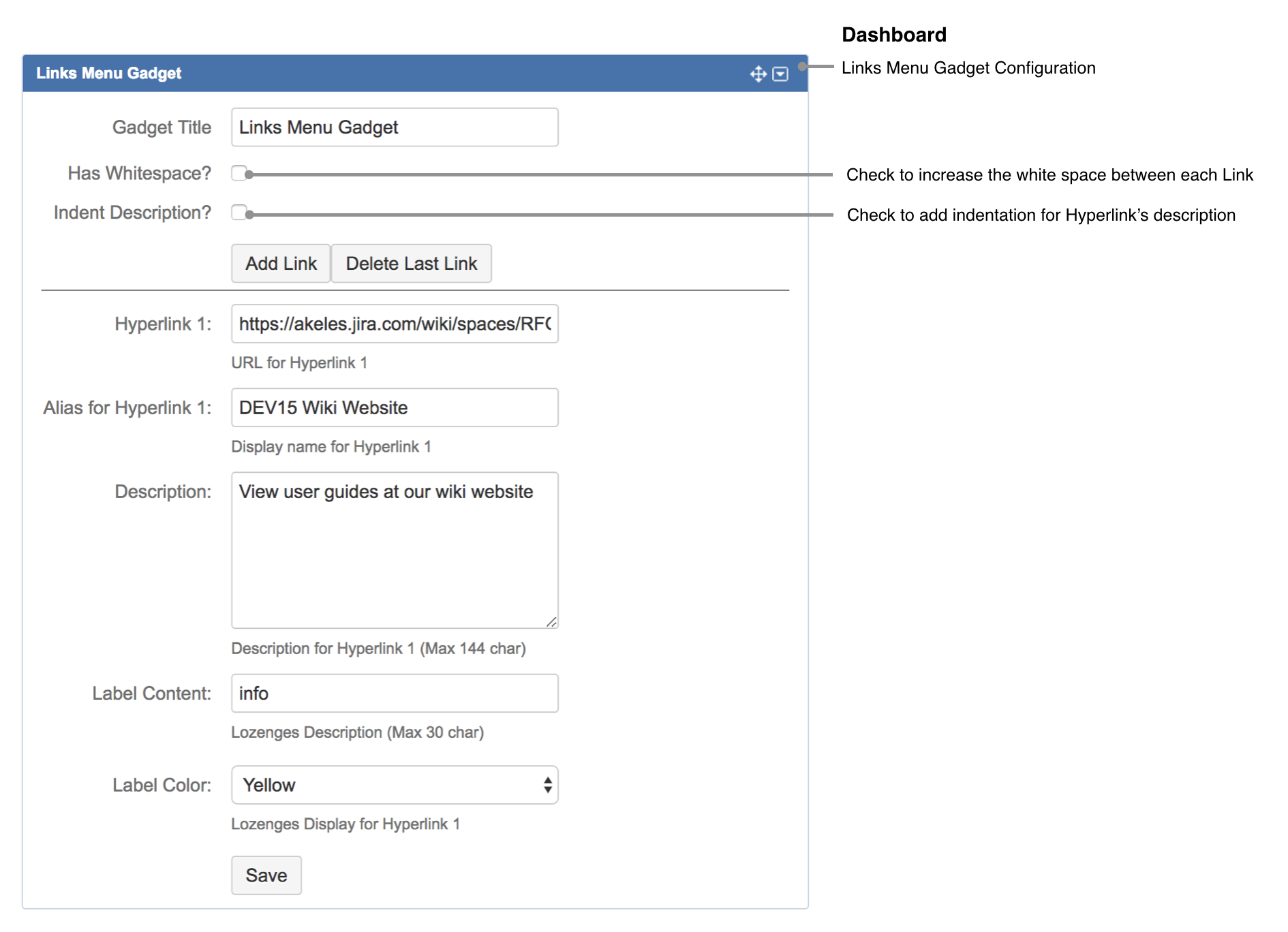Click the Alias for Hyperlink 1 field
This screenshot has height=932, width=1288.
(394, 407)
